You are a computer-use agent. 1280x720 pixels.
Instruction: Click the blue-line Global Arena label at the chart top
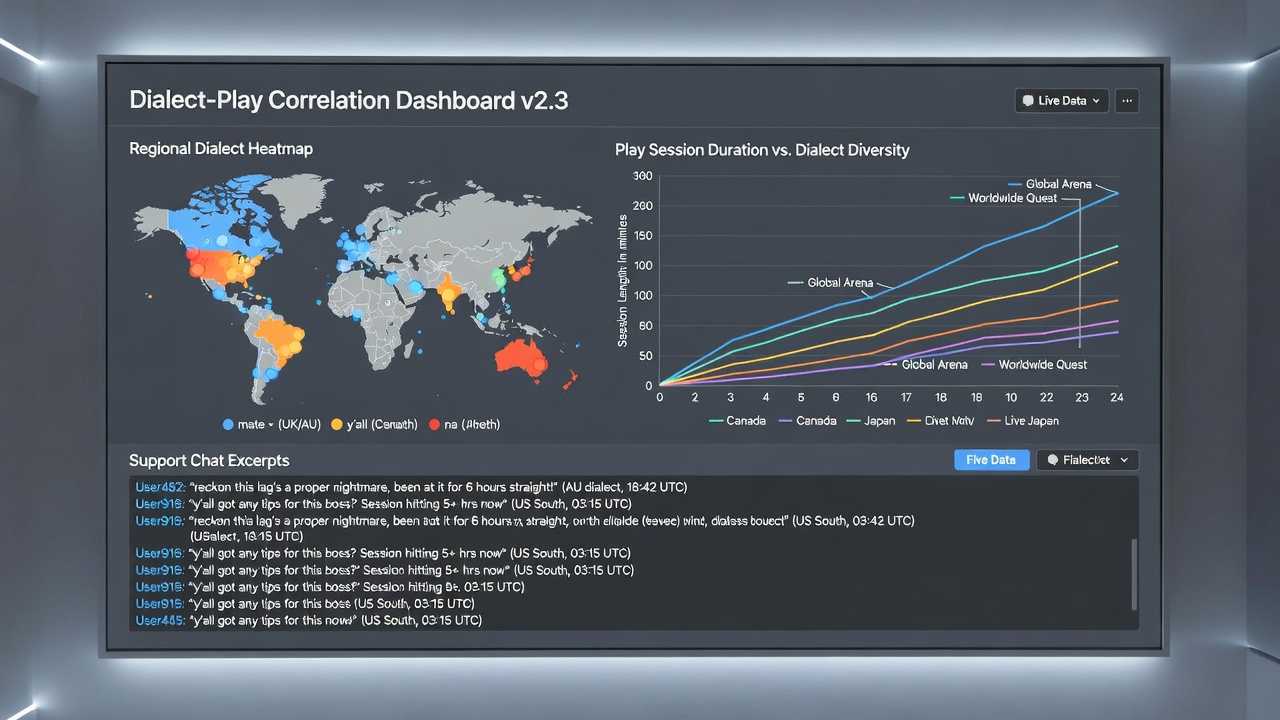(1058, 184)
